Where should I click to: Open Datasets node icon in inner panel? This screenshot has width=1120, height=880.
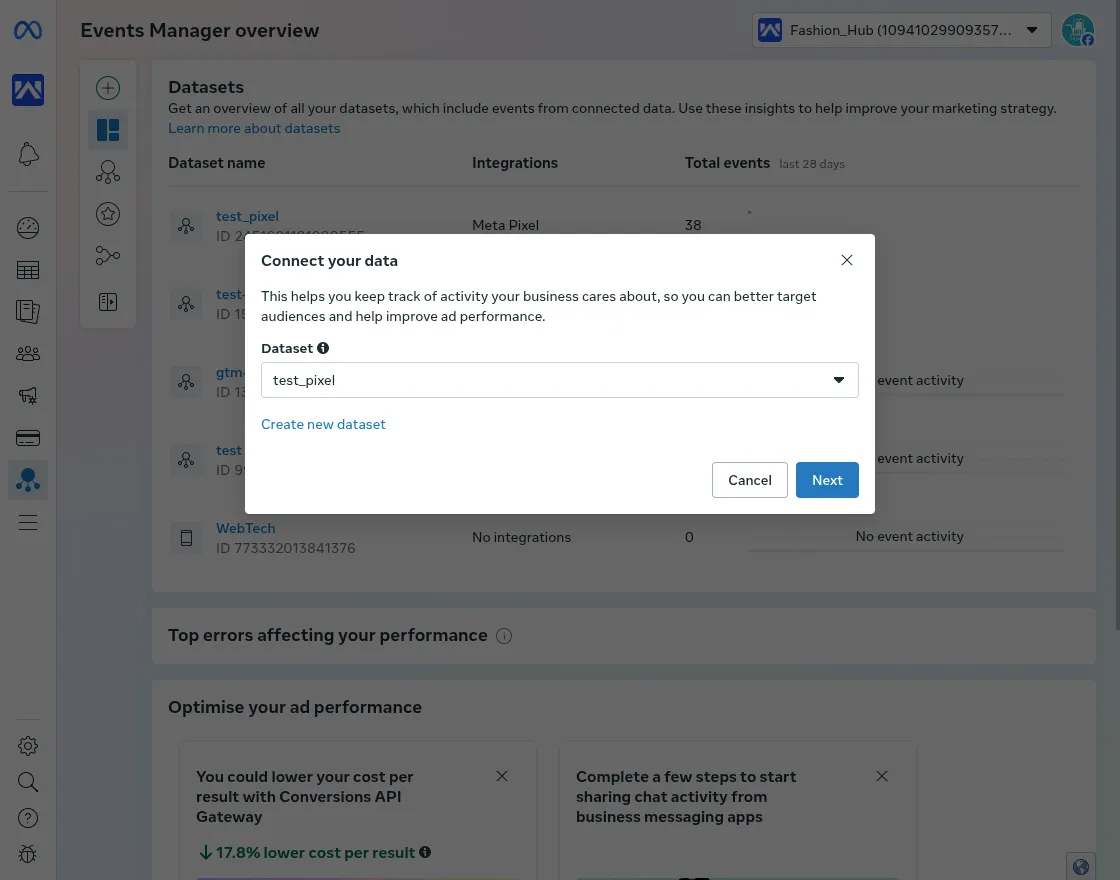click(x=108, y=172)
